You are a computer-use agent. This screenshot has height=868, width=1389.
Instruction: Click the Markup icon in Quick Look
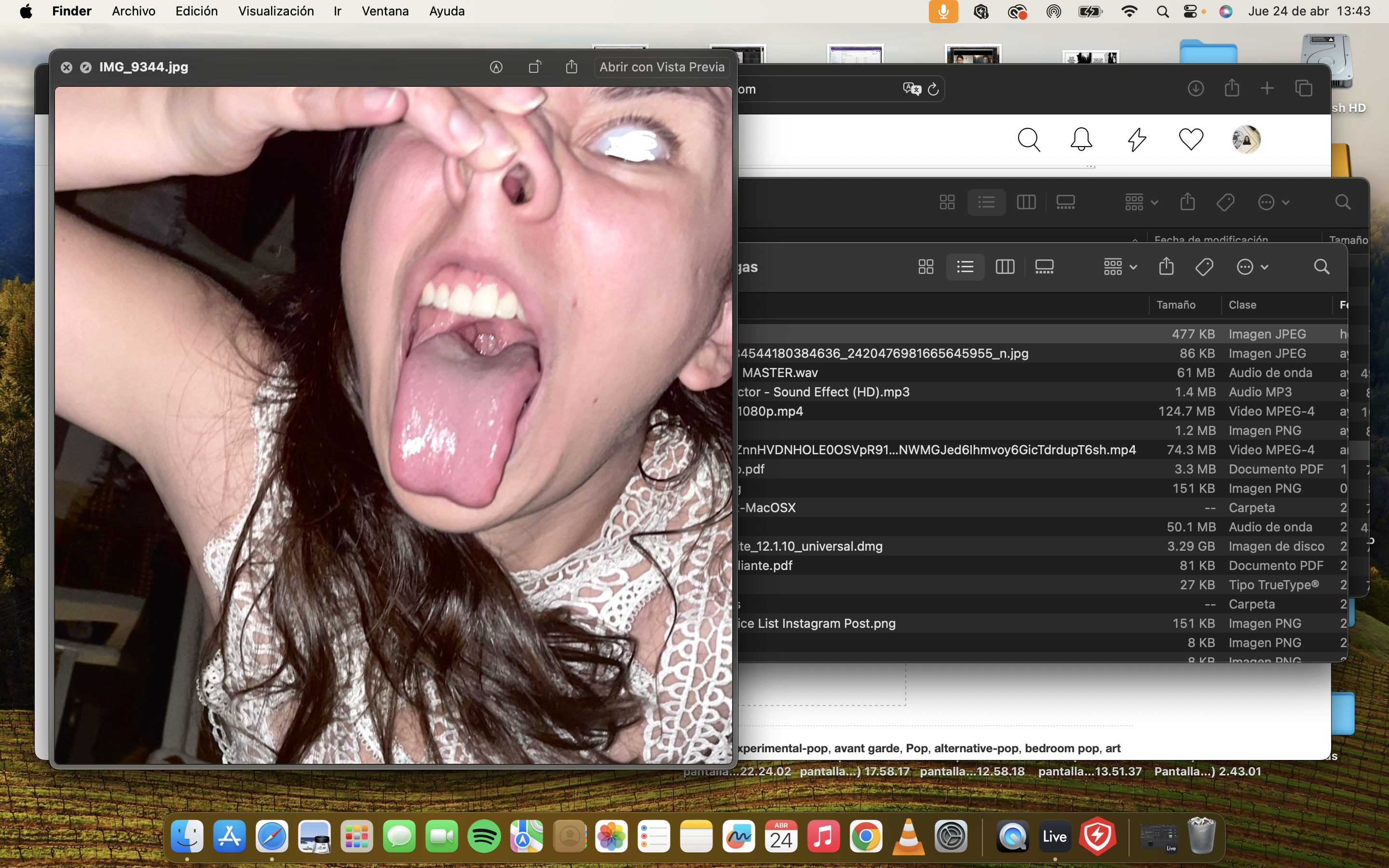tap(496, 67)
